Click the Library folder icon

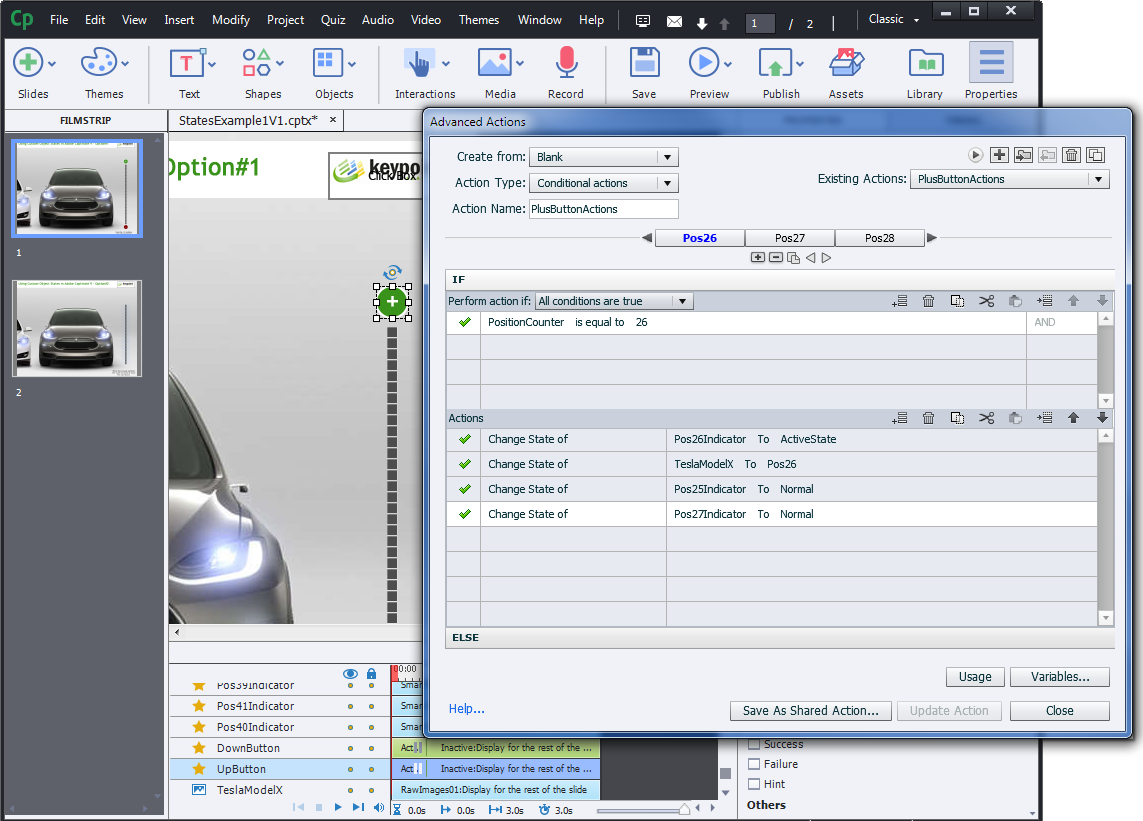coord(925,65)
